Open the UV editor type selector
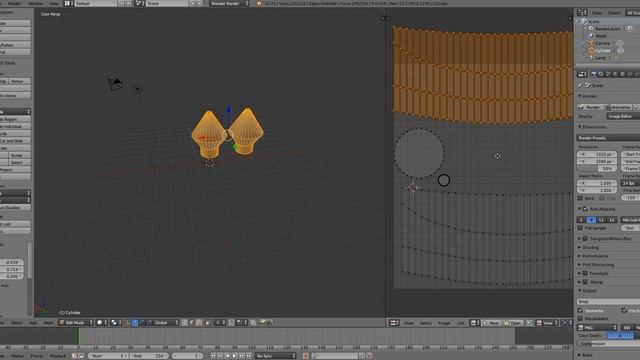The image size is (640, 360). click(x=394, y=323)
